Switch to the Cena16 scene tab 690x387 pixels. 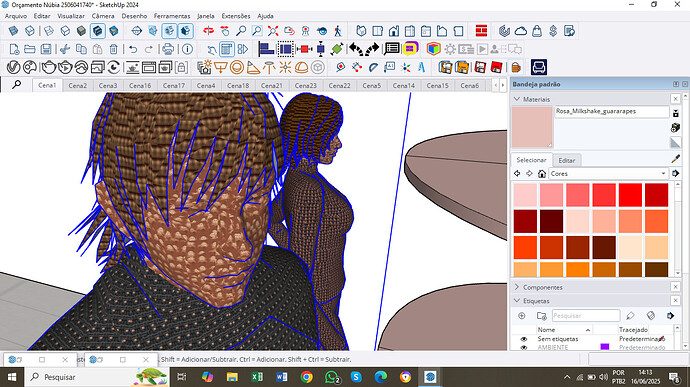(x=140, y=85)
